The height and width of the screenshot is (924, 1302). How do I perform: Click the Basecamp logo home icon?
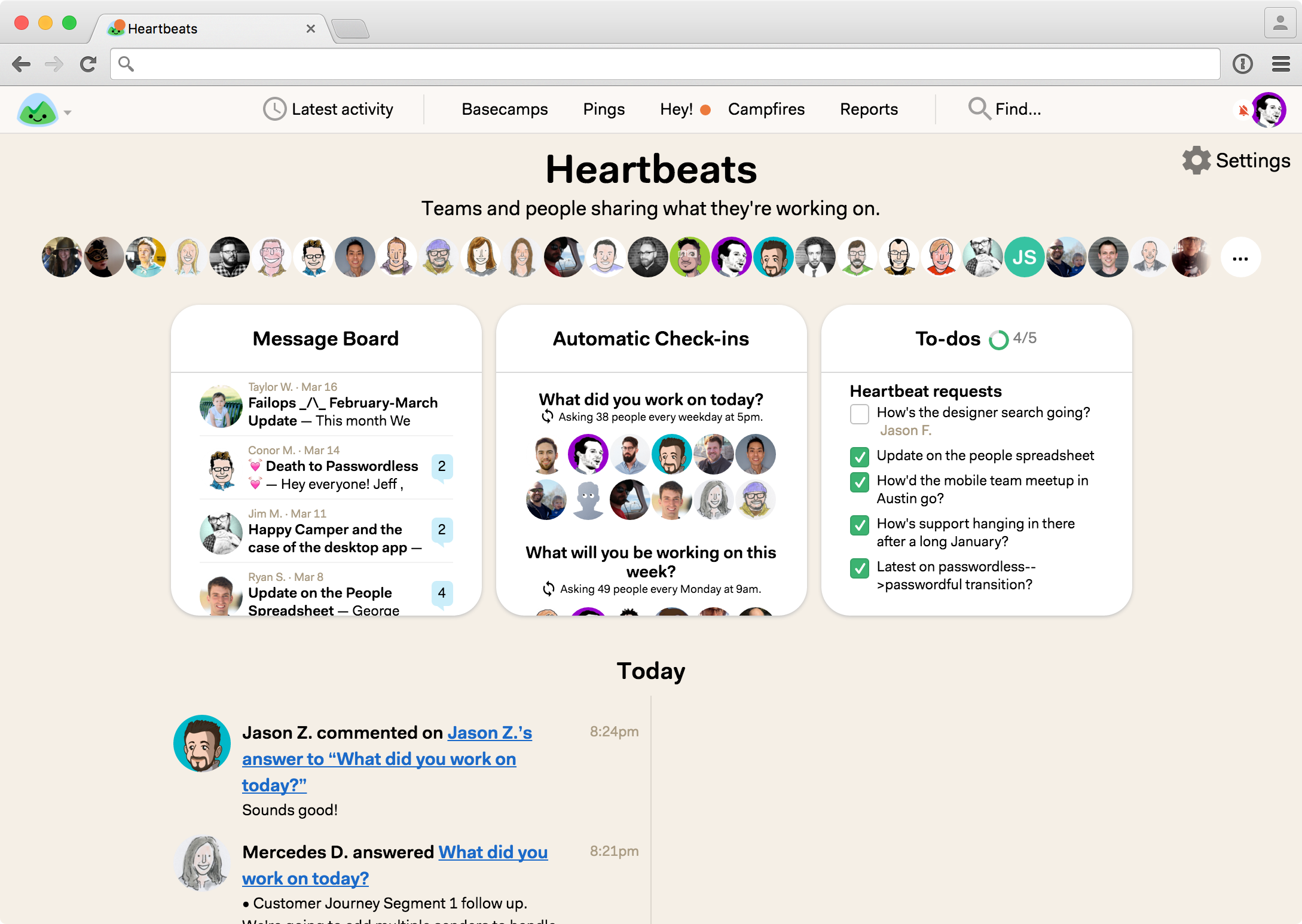[38, 110]
